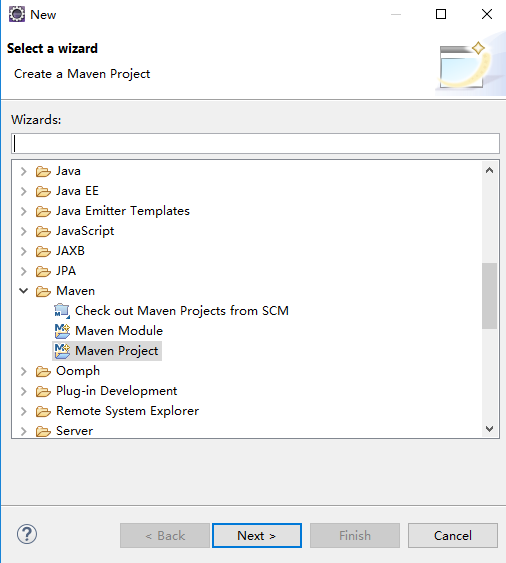Screen dimensions: 506x563
Task: Click the Java Emitter Templates folder icon
Action: (43, 211)
